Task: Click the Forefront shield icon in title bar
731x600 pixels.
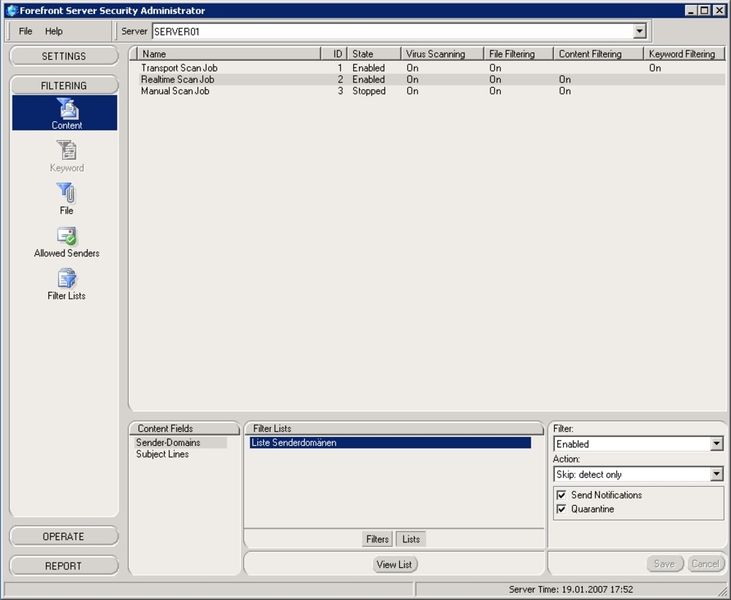Action: tap(12, 10)
